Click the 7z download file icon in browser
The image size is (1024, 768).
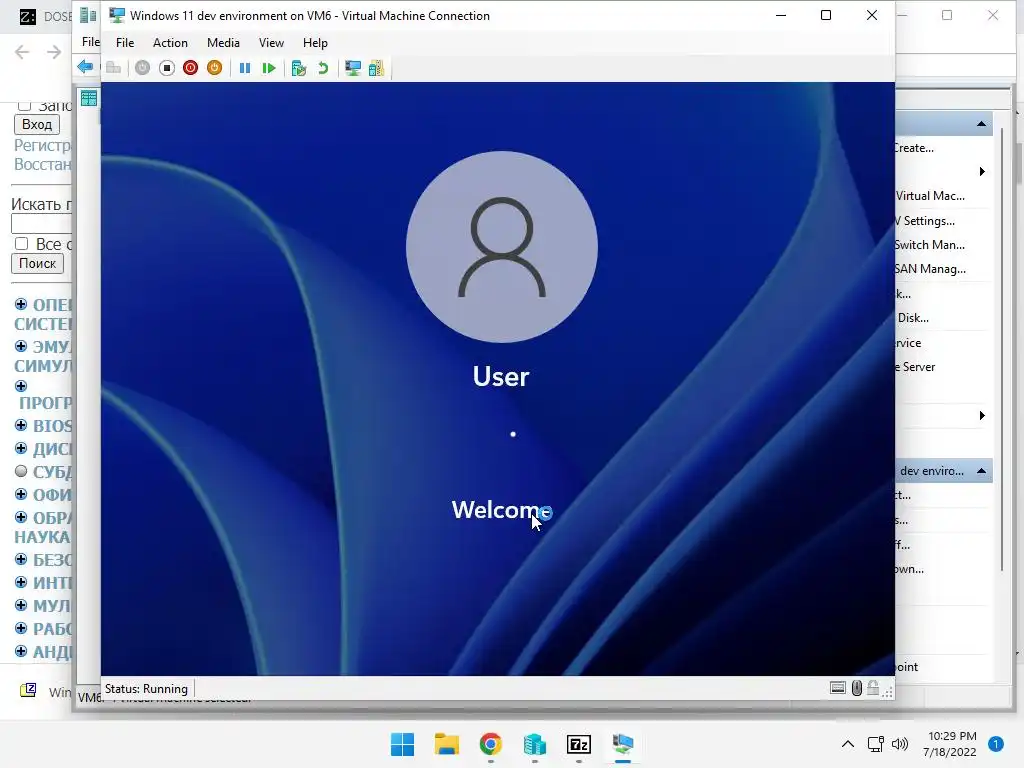coord(28,690)
